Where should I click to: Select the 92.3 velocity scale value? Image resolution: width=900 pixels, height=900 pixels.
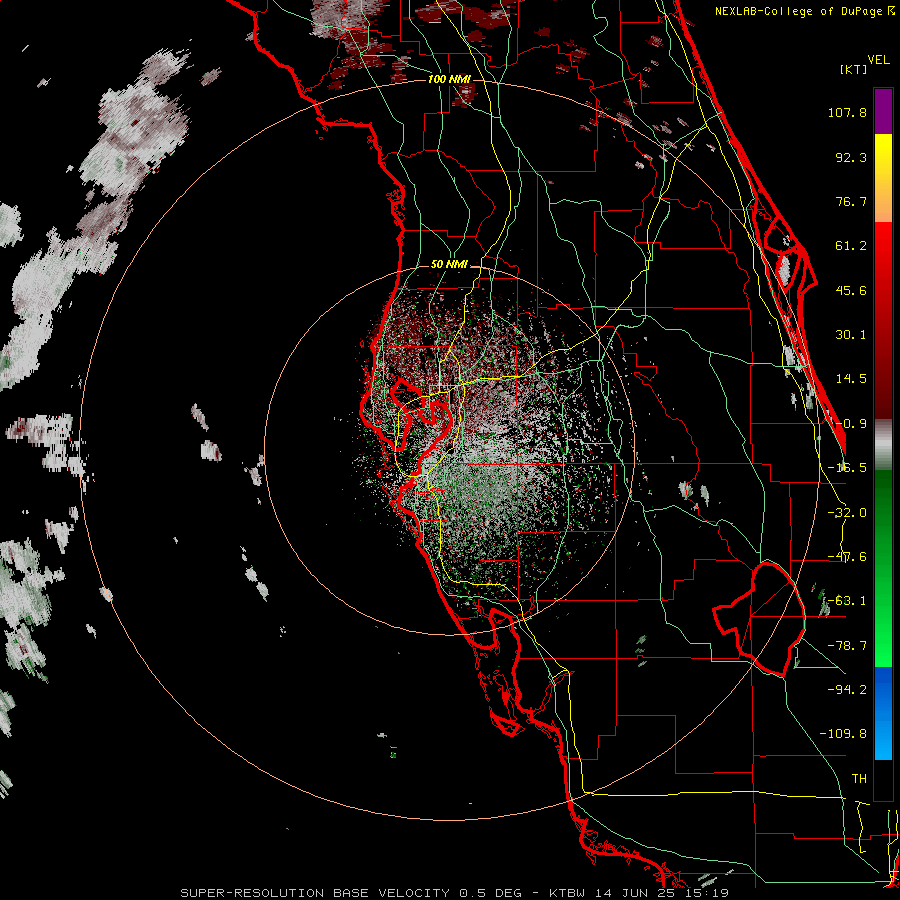[851, 157]
